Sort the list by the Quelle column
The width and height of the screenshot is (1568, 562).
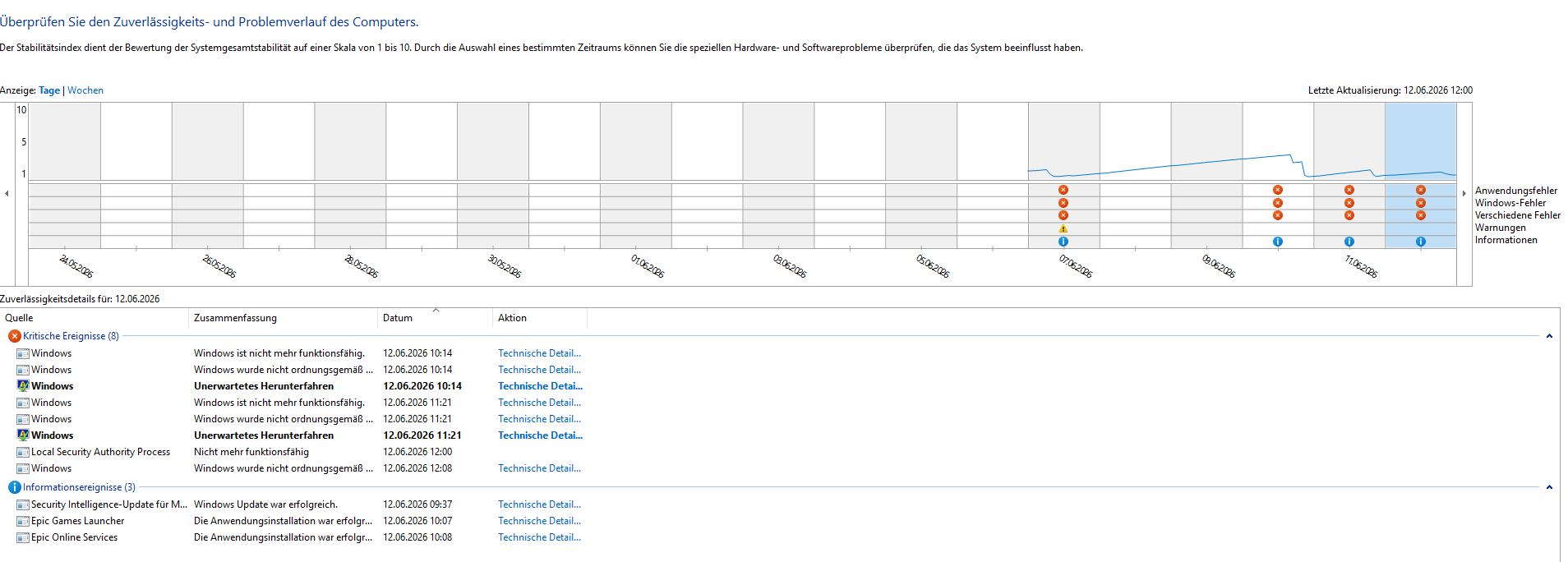coord(95,318)
